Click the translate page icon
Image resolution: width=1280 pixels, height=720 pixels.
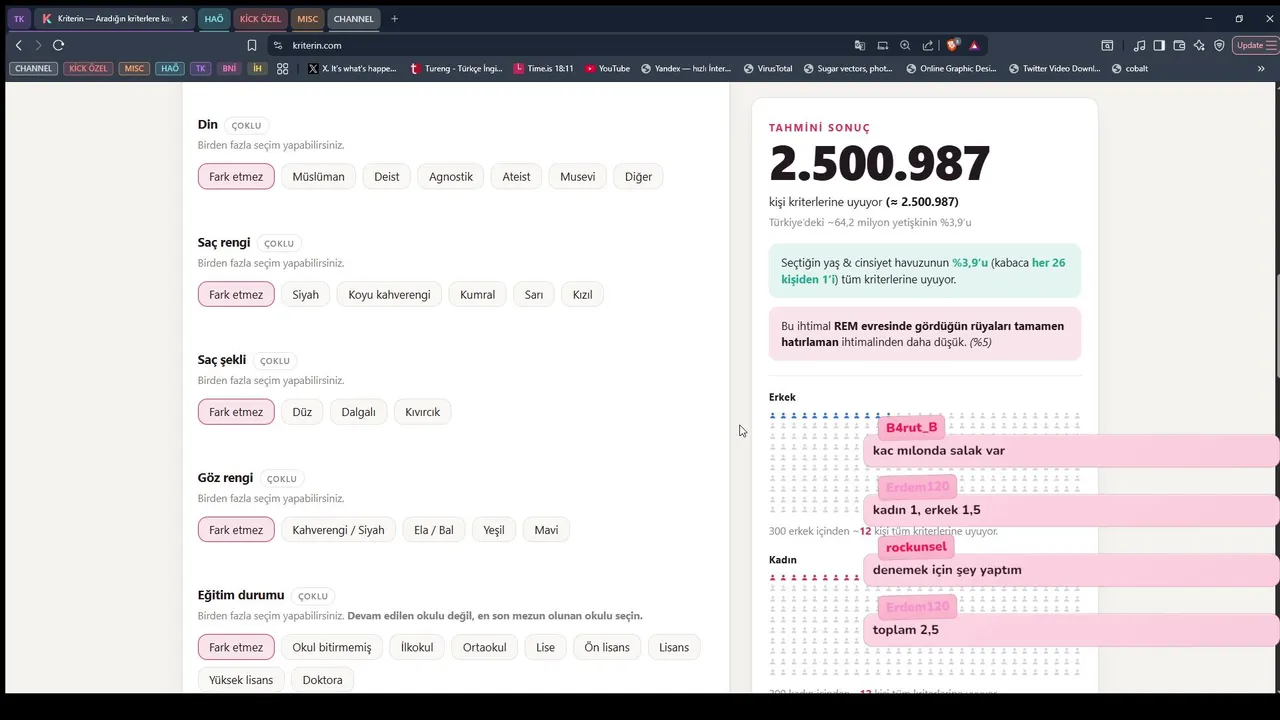[x=860, y=45]
